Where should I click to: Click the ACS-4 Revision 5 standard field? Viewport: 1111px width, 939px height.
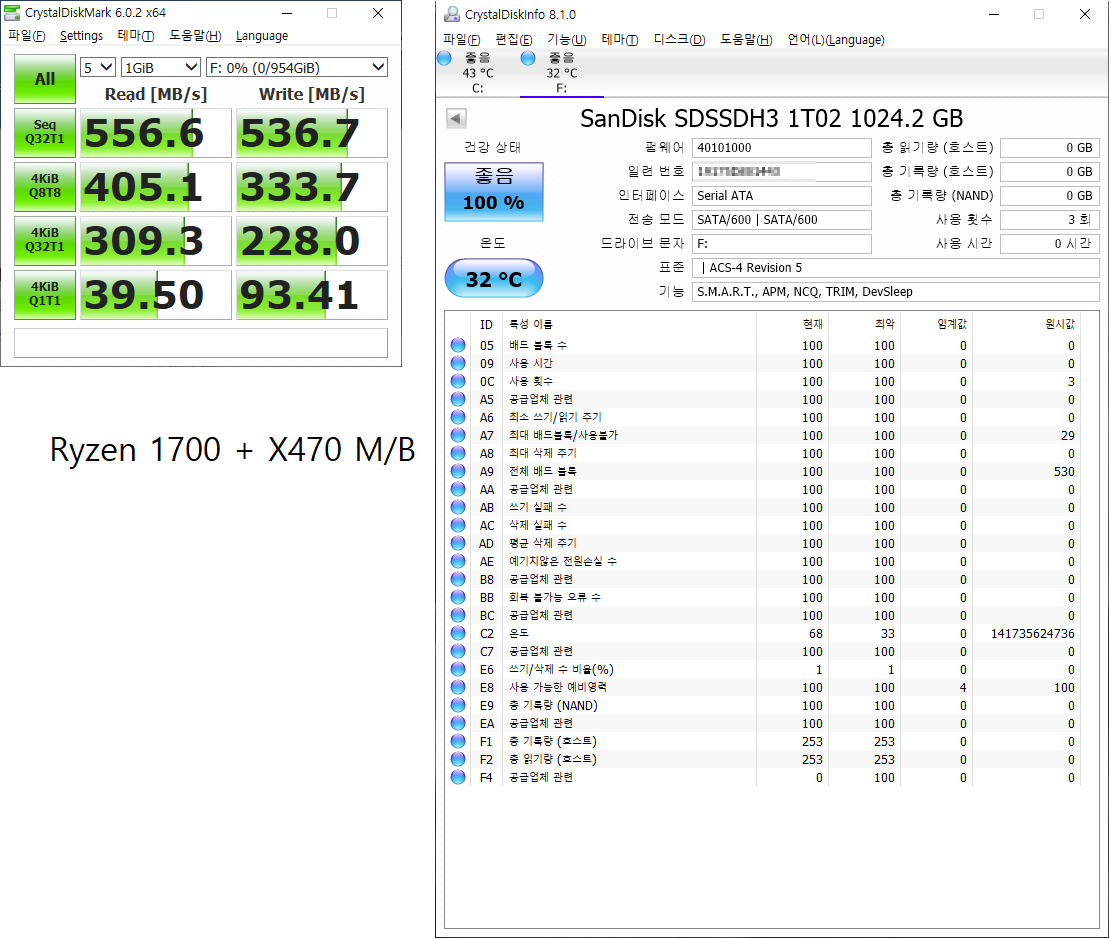pyautogui.click(x=896, y=268)
